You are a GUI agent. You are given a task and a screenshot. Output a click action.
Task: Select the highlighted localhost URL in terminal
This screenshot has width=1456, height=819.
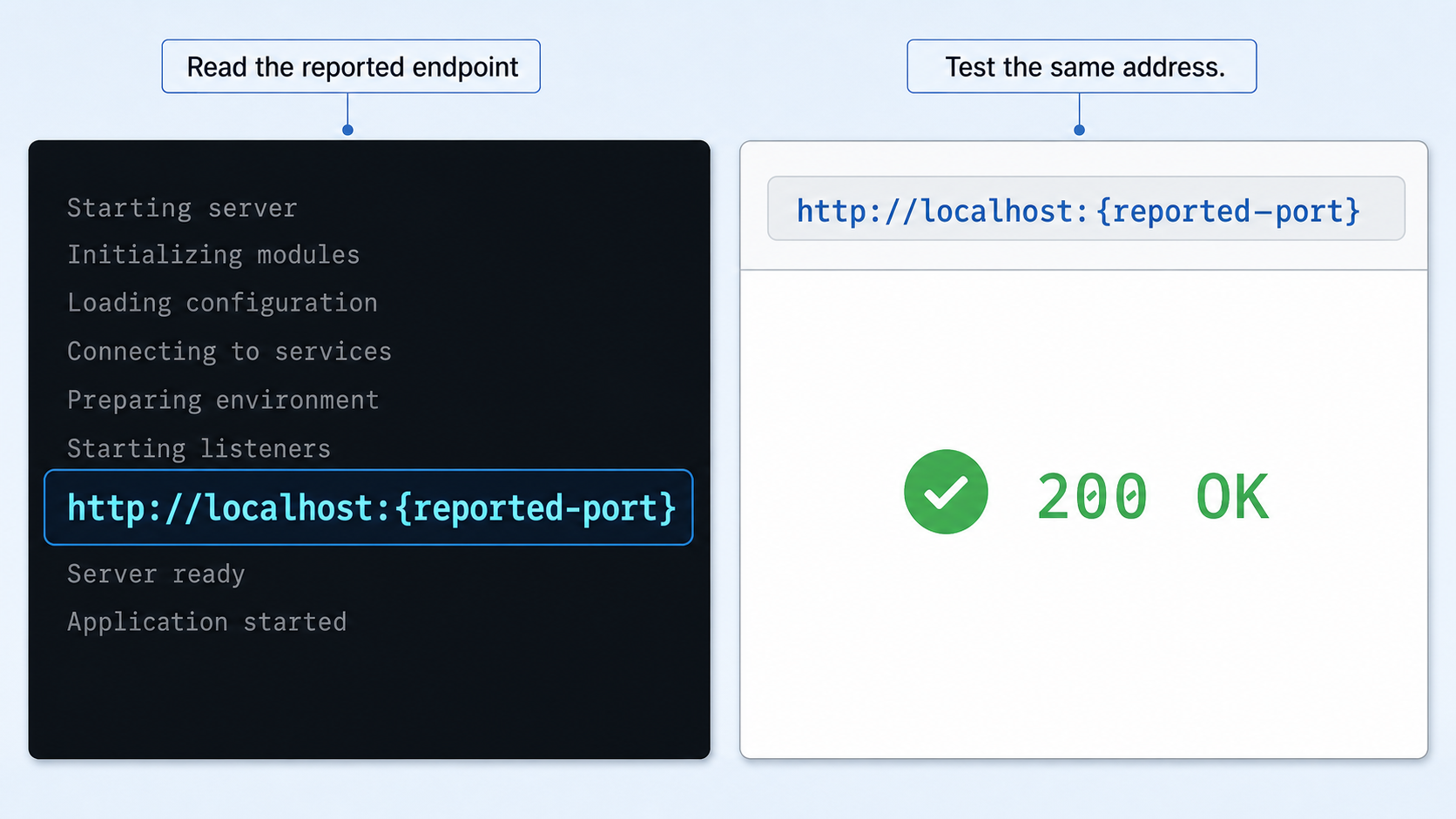(x=368, y=507)
